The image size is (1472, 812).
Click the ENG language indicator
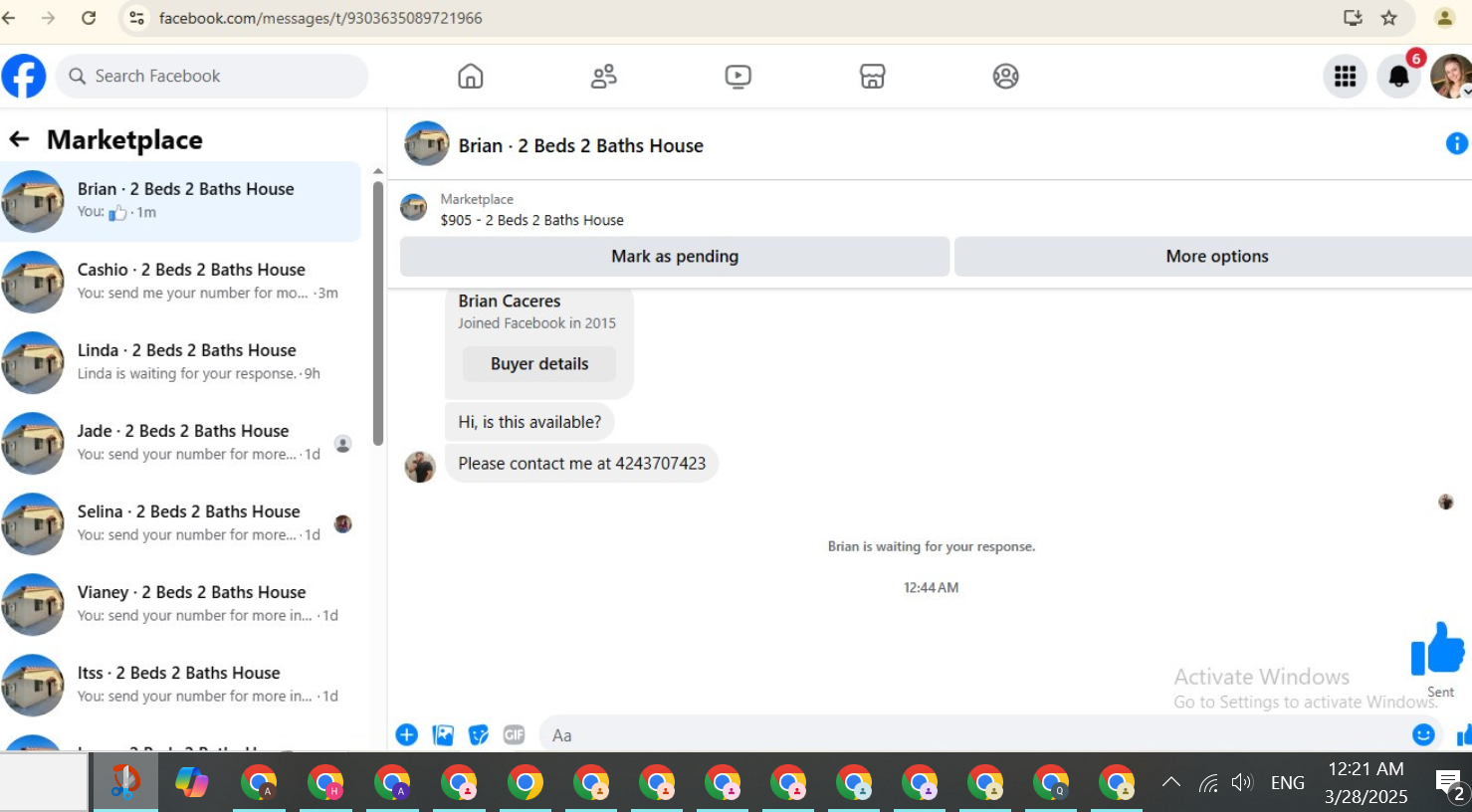tap(1288, 783)
